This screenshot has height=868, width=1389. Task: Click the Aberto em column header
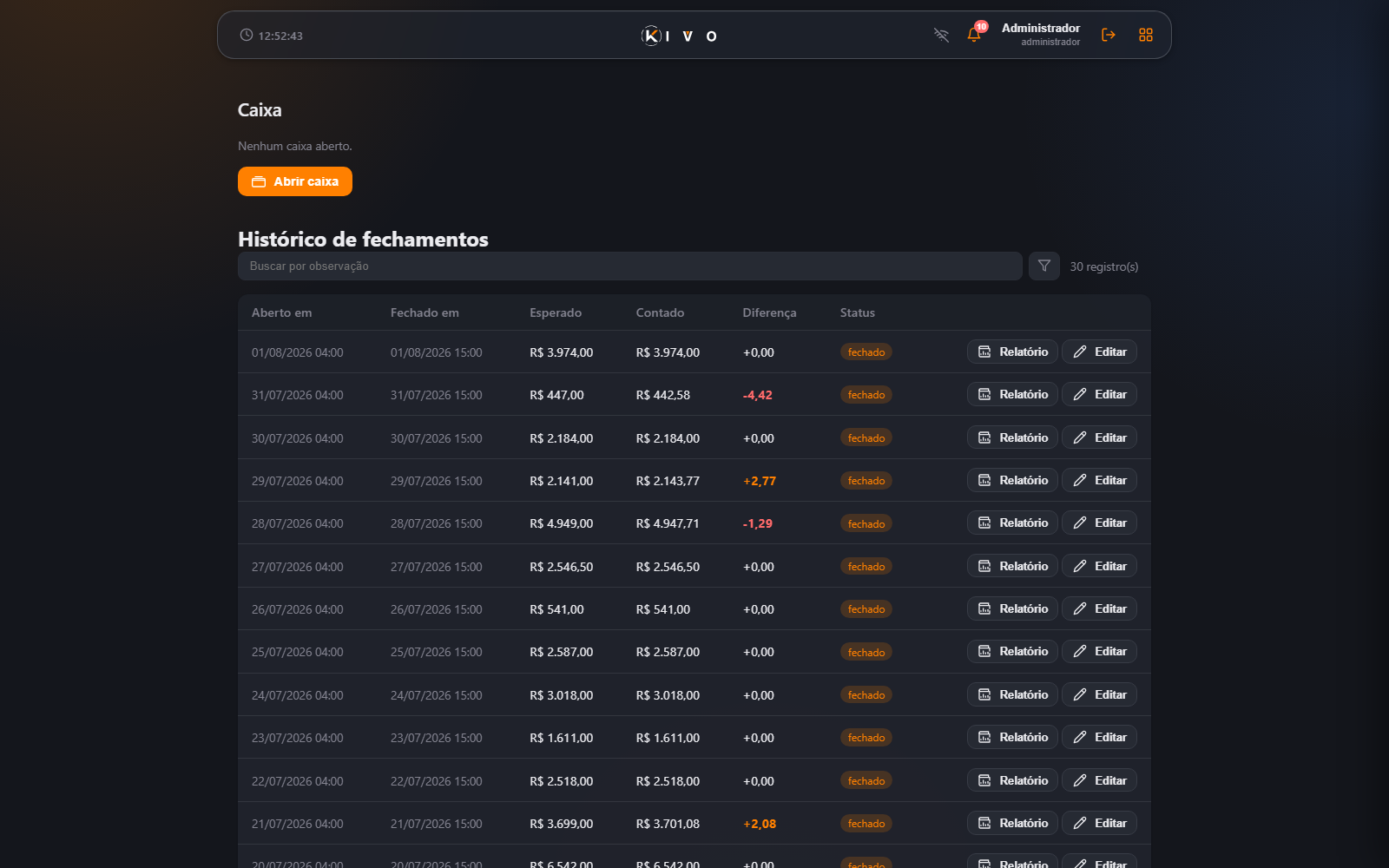[x=281, y=312]
